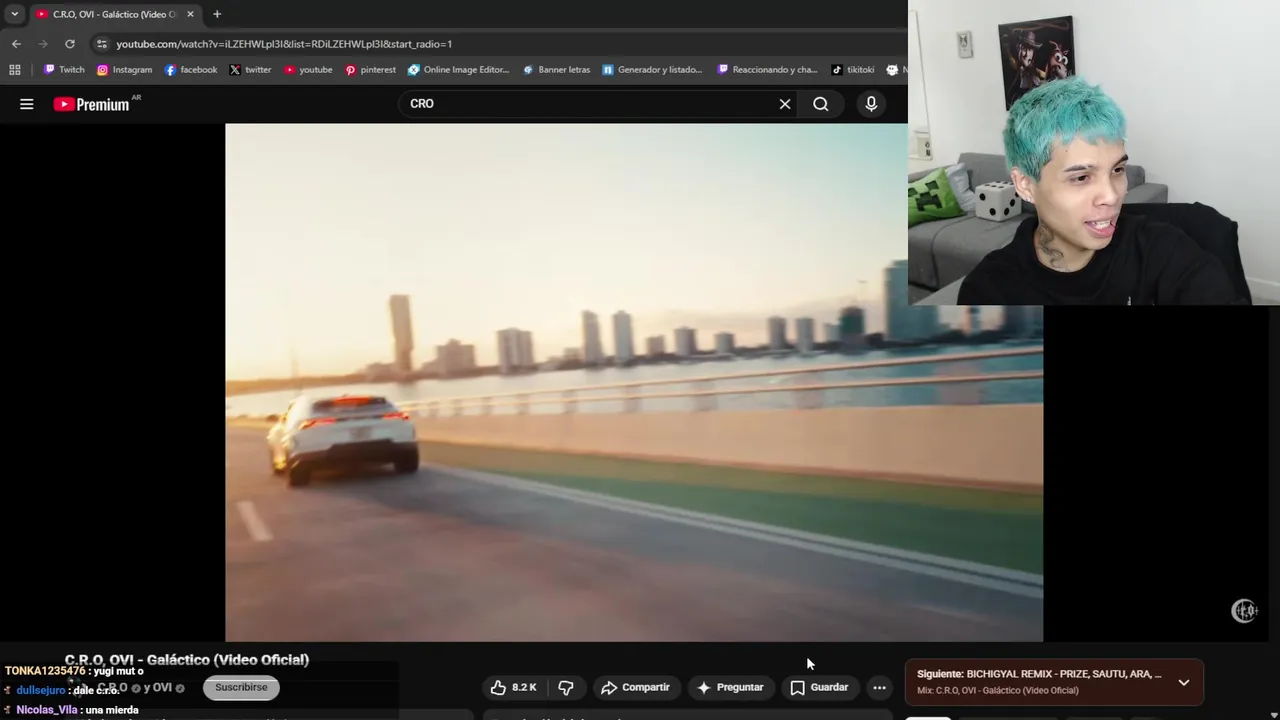Open the twitter bookmark
Viewport: 1280px width, 720px height.
250,70
